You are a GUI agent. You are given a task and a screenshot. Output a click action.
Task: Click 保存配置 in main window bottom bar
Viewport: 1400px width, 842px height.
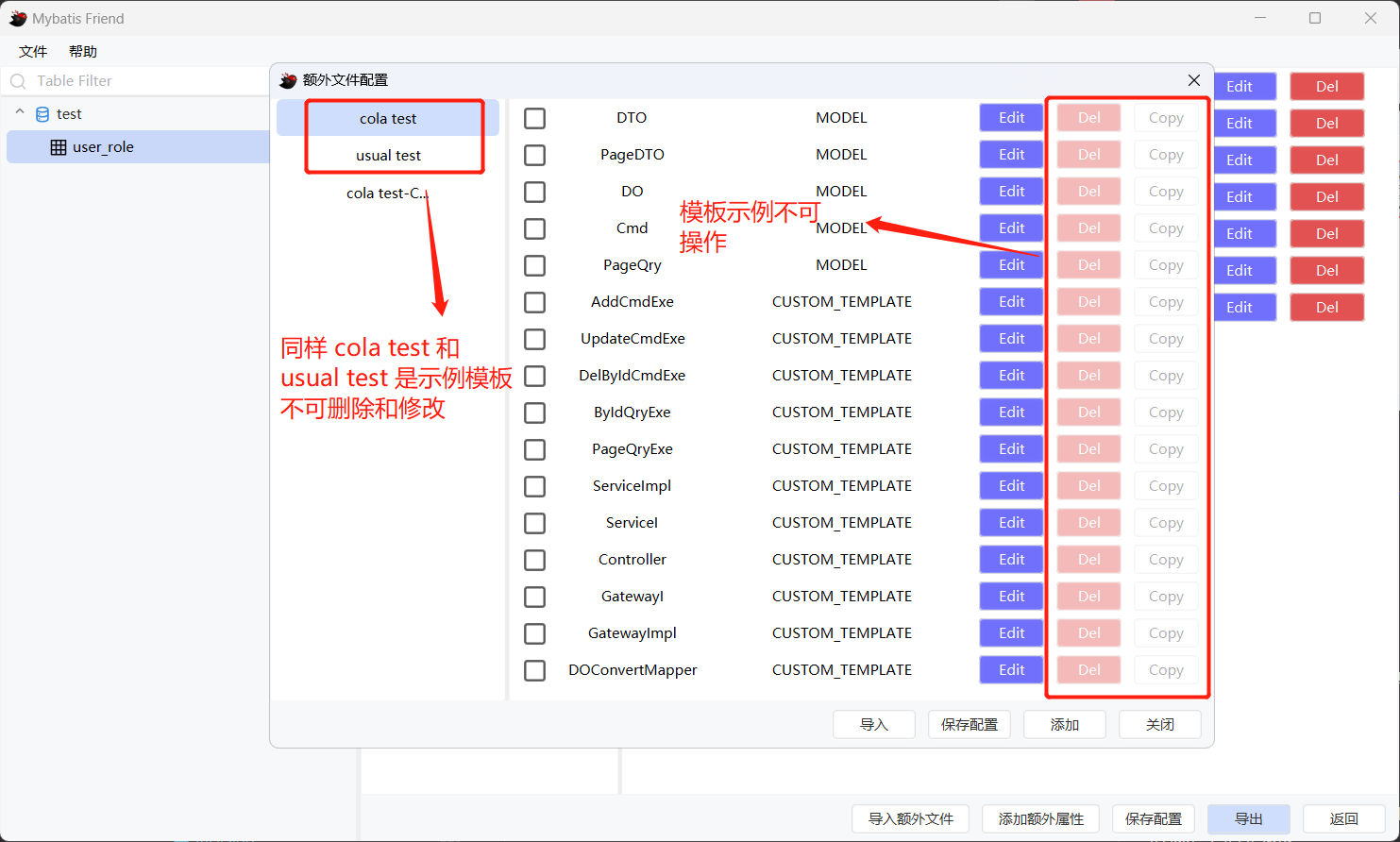[x=1154, y=819]
